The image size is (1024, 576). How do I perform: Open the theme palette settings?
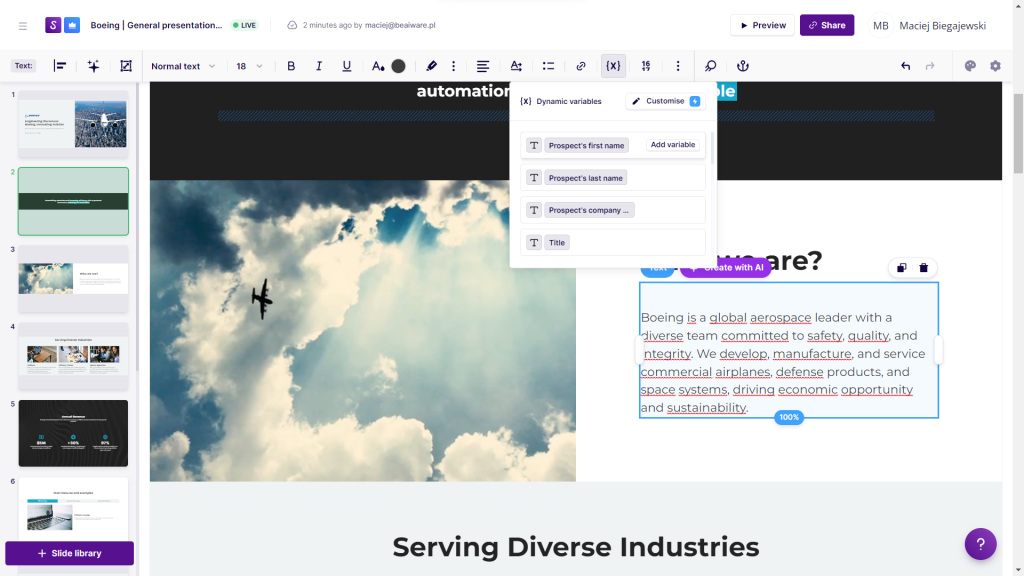[969, 66]
